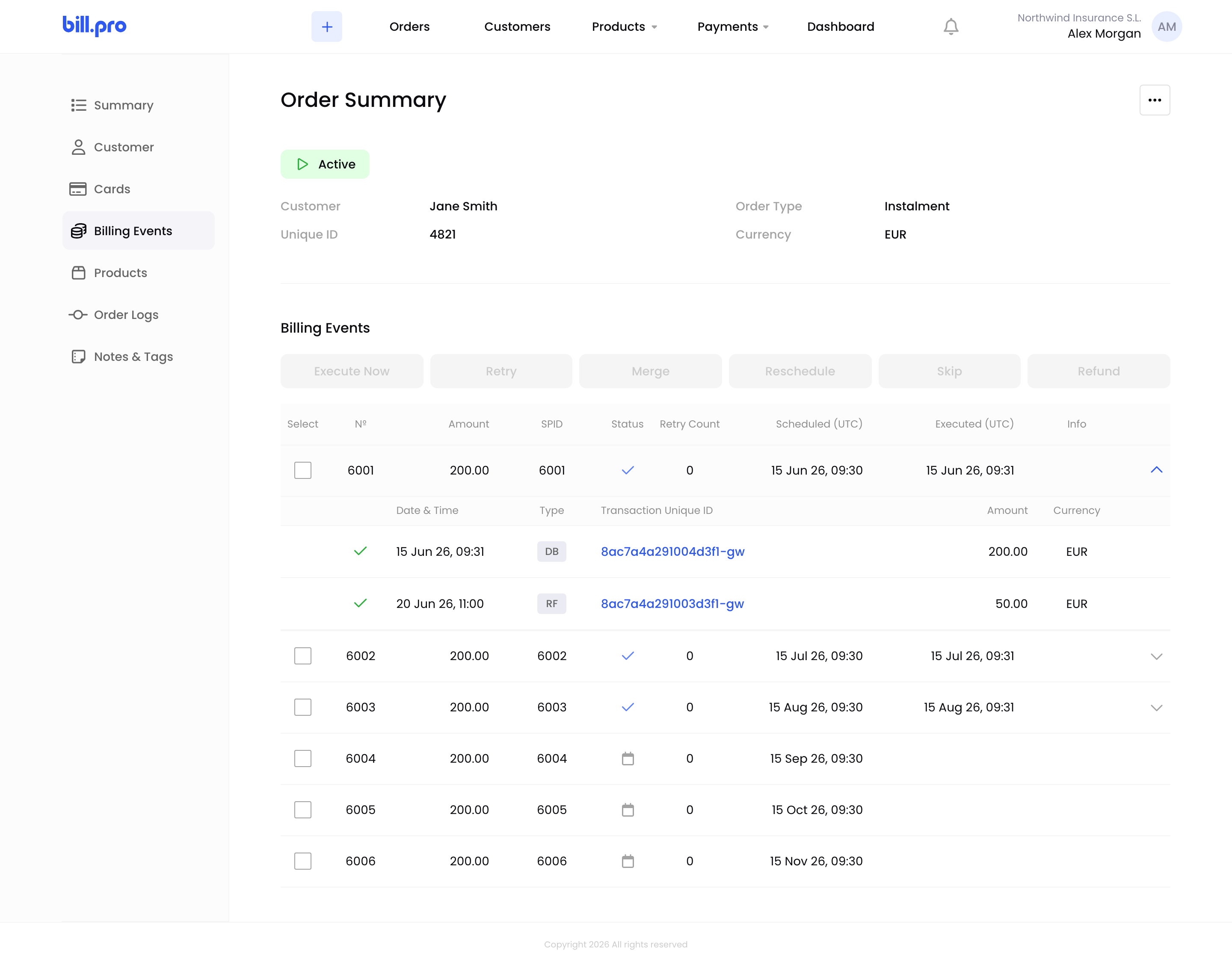Image resolution: width=1232 pixels, height=962 pixels.
Task: Expand the details of billing event 6002
Action: 1156,656
